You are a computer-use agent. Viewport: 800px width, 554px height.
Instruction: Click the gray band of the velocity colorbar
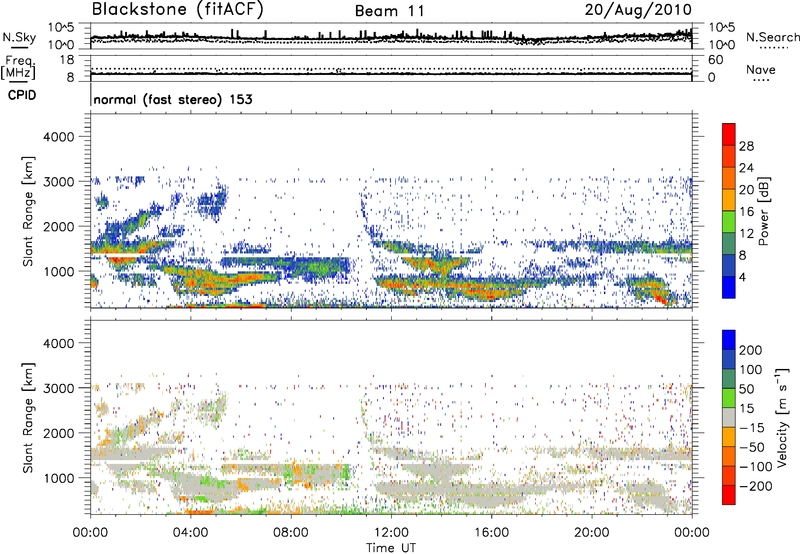pyautogui.click(x=729, y=417)
